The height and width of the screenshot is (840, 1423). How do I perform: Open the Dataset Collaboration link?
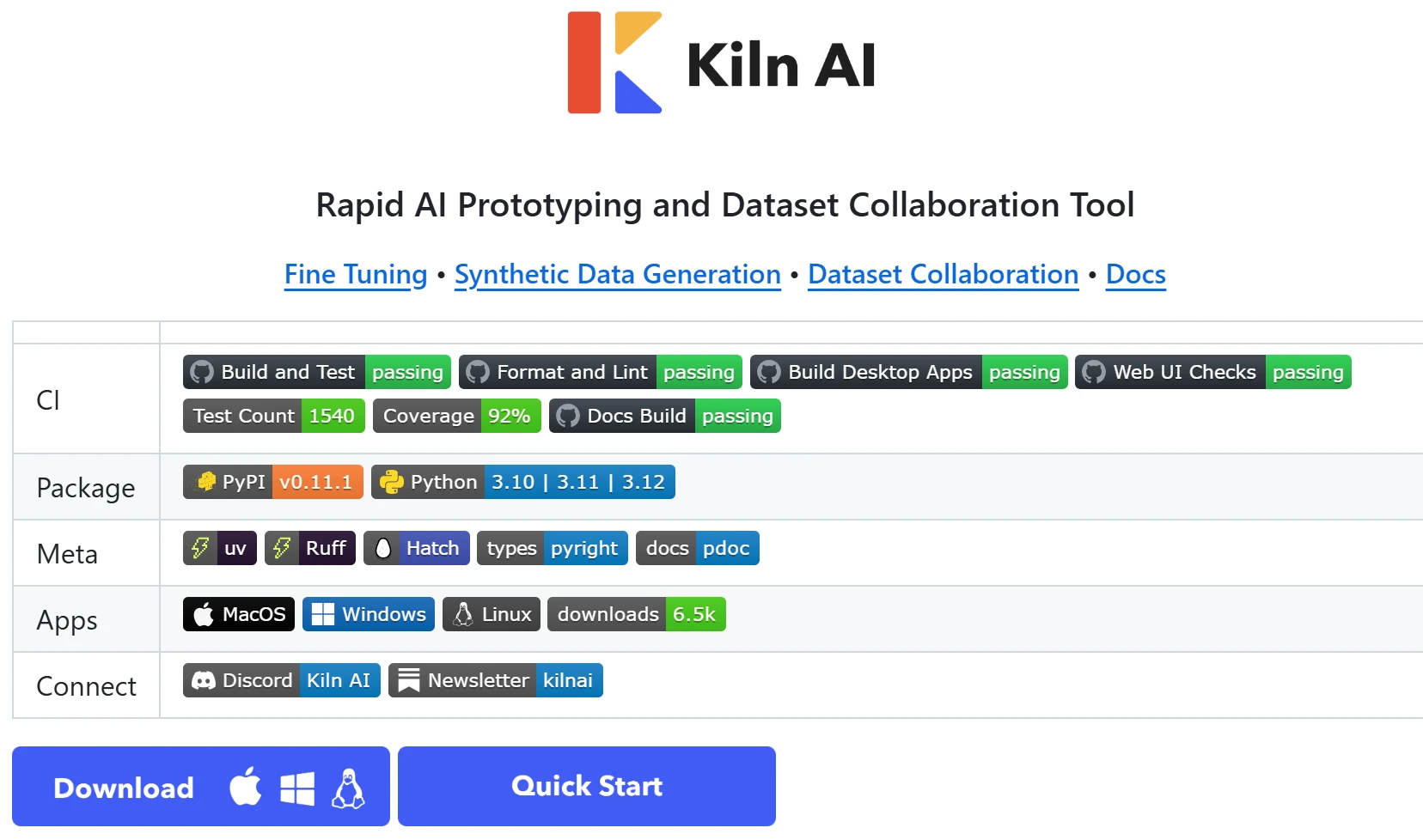(x=942, y=274)
